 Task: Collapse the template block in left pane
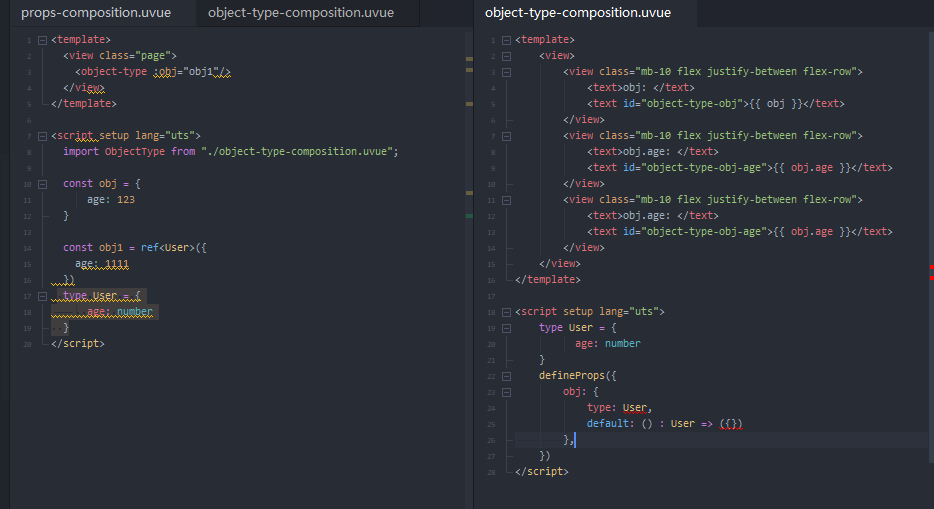pyautogui.click(x=42, y=40)
